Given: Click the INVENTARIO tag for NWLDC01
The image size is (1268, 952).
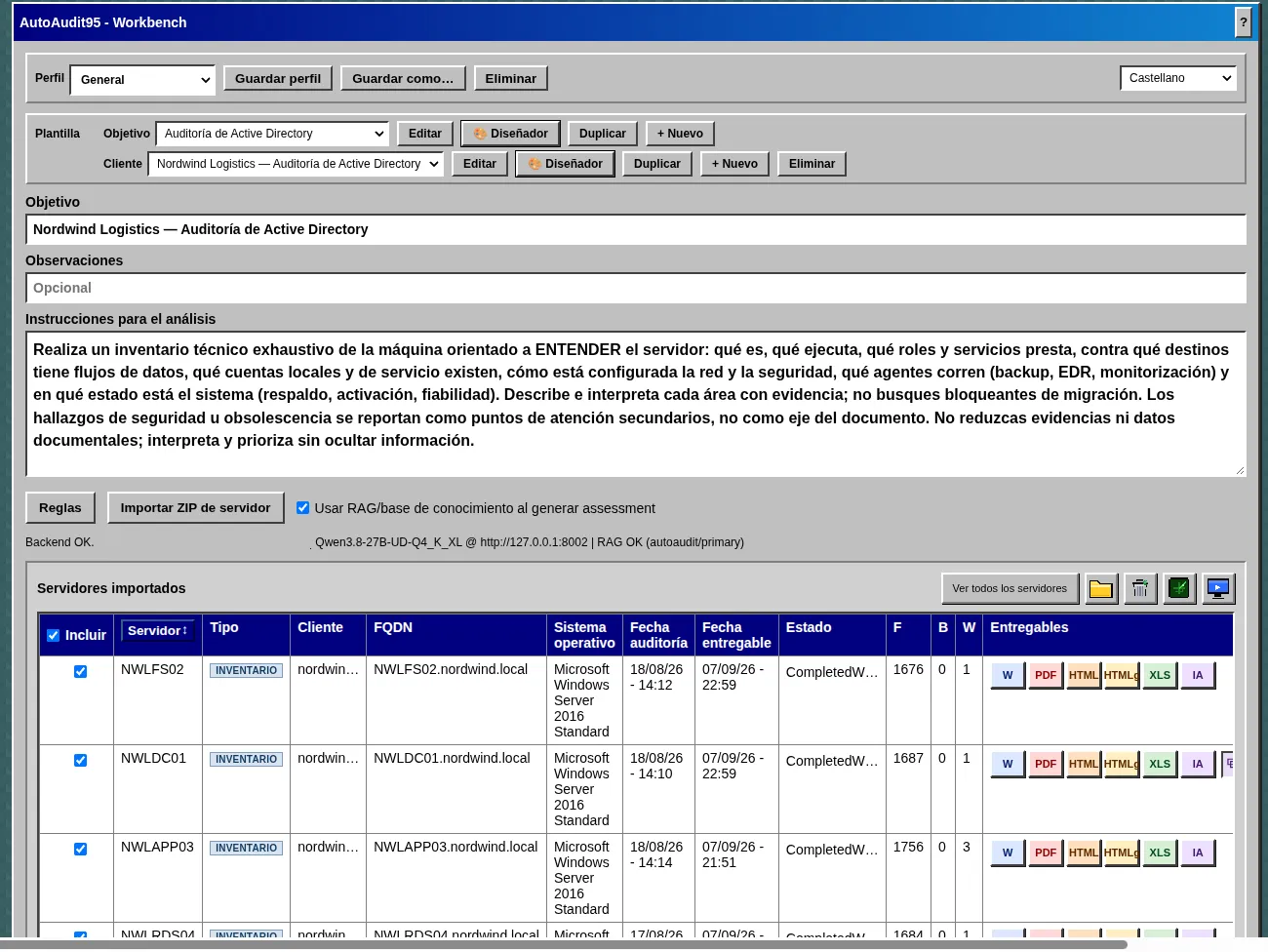Looking at the screenshot, I should pyautogui.click(x=246, y=760).
